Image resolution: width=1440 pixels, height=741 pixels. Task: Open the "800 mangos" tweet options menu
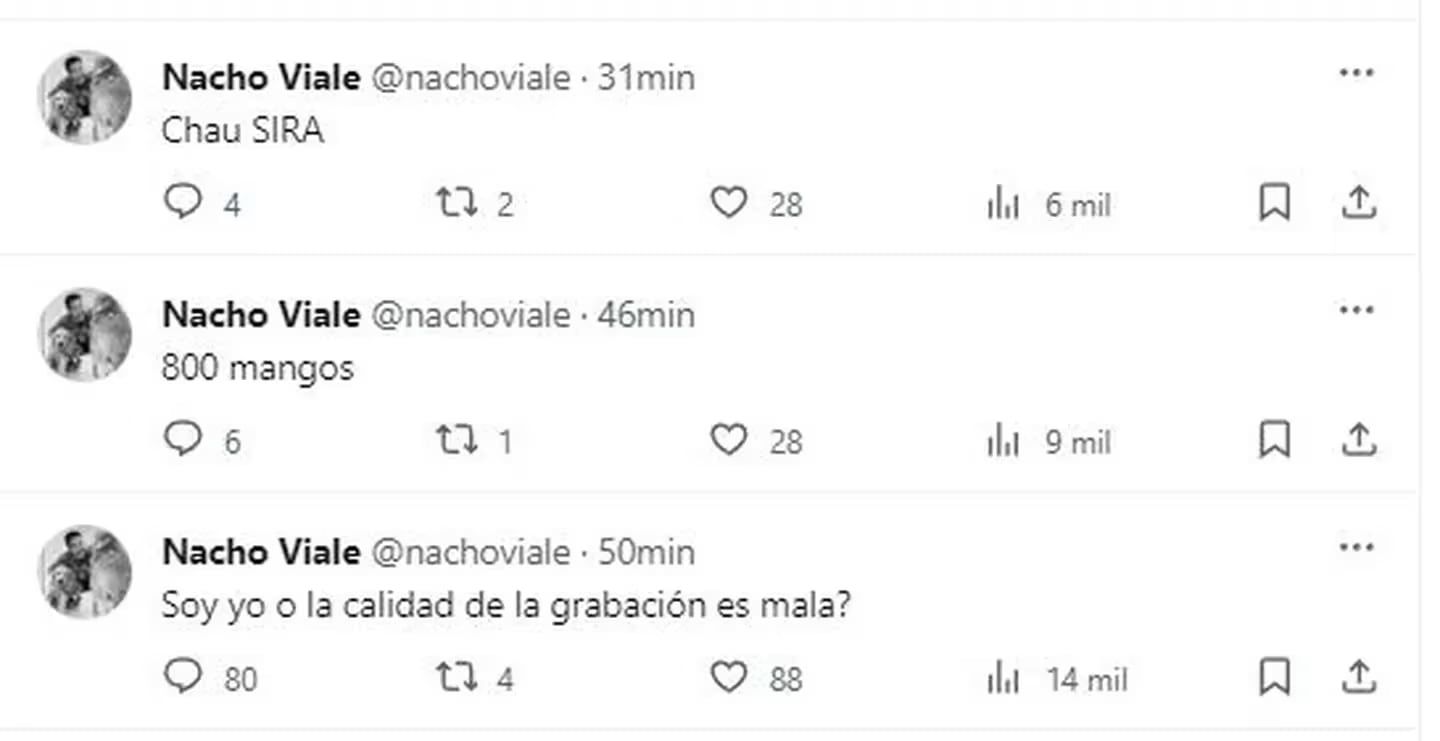tap(1356, 309)
